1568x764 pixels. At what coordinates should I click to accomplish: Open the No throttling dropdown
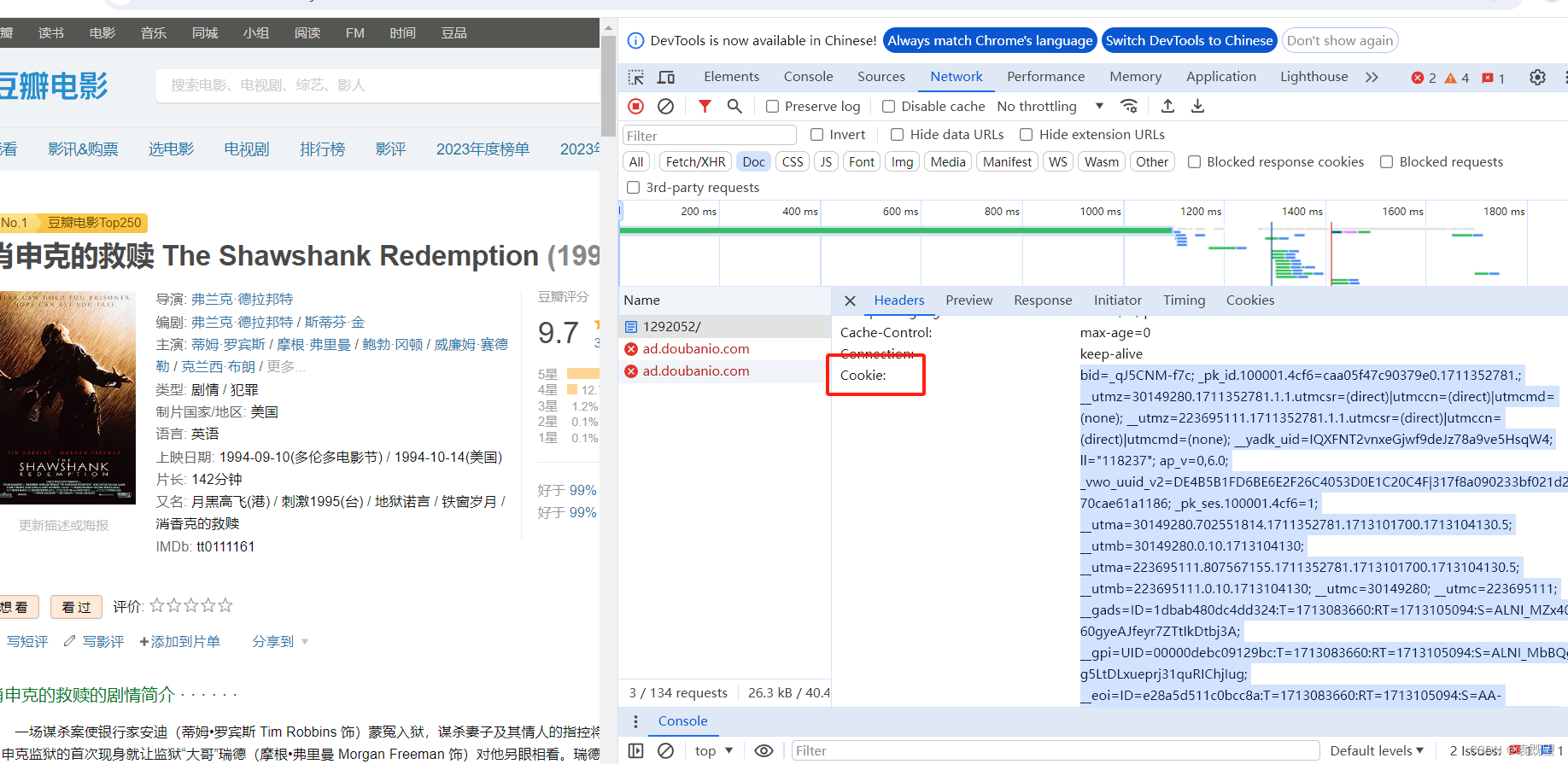1050,106
